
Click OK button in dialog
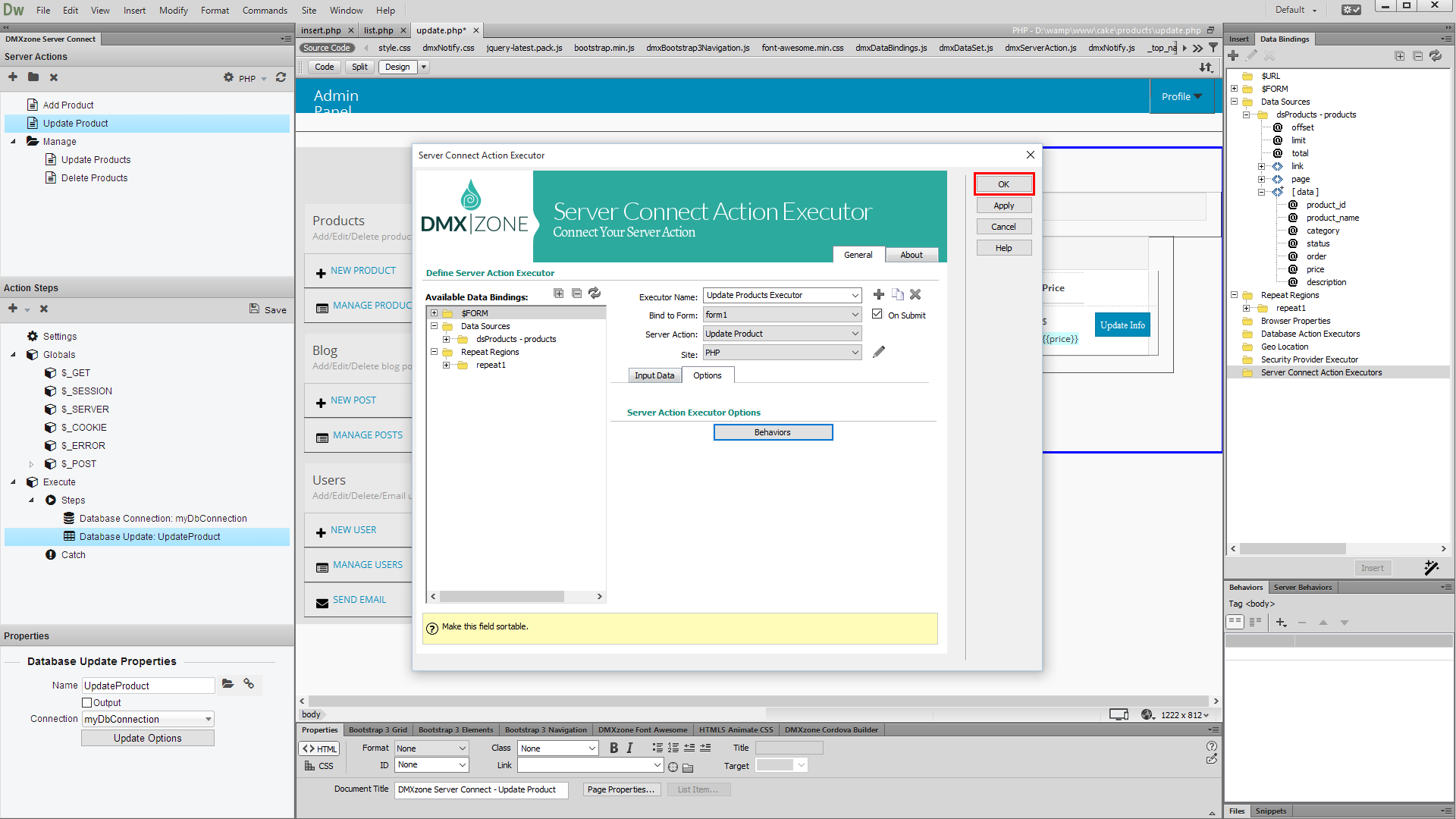pos(1003,184)
